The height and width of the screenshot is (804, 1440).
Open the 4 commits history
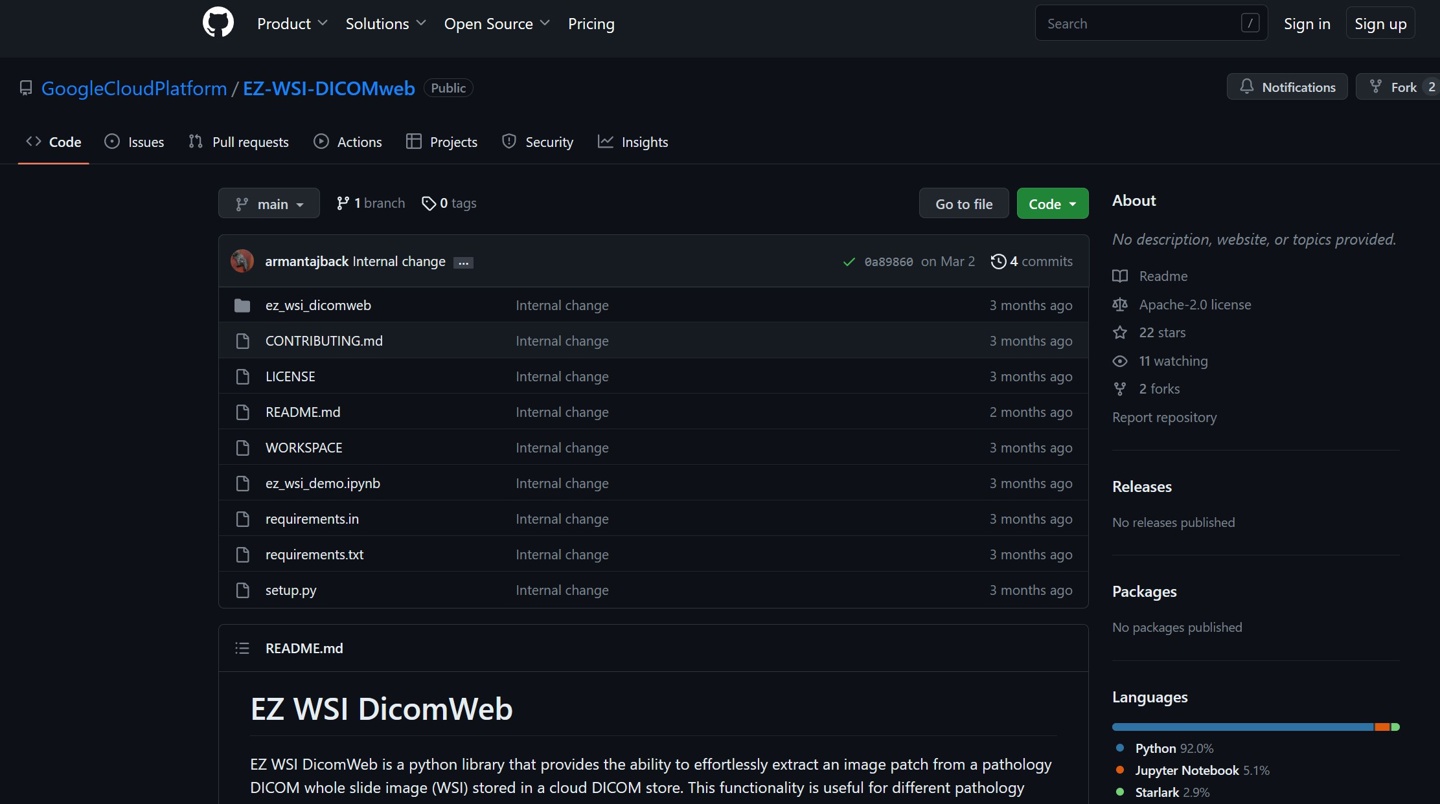(1031, 261)
